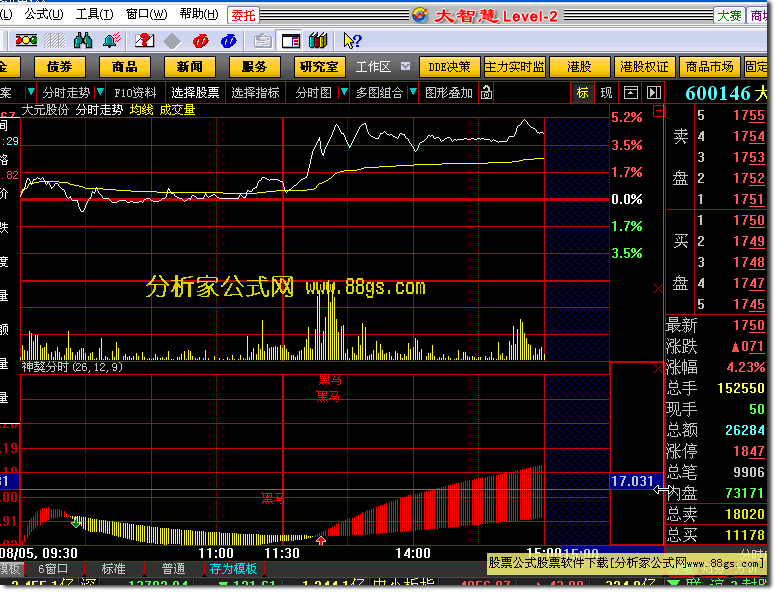Open the dropdown arrow after 多图组合
The image size is (777, 592).
[413, 92]
